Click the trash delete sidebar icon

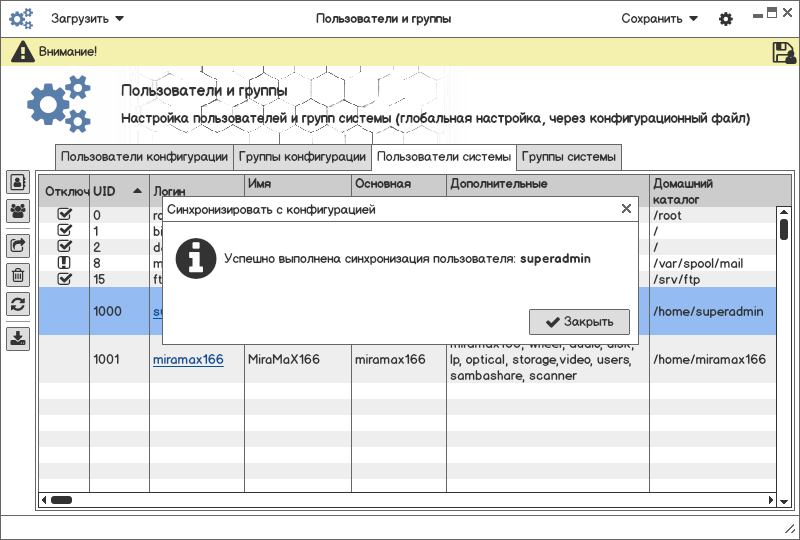[x=18, y=275]
